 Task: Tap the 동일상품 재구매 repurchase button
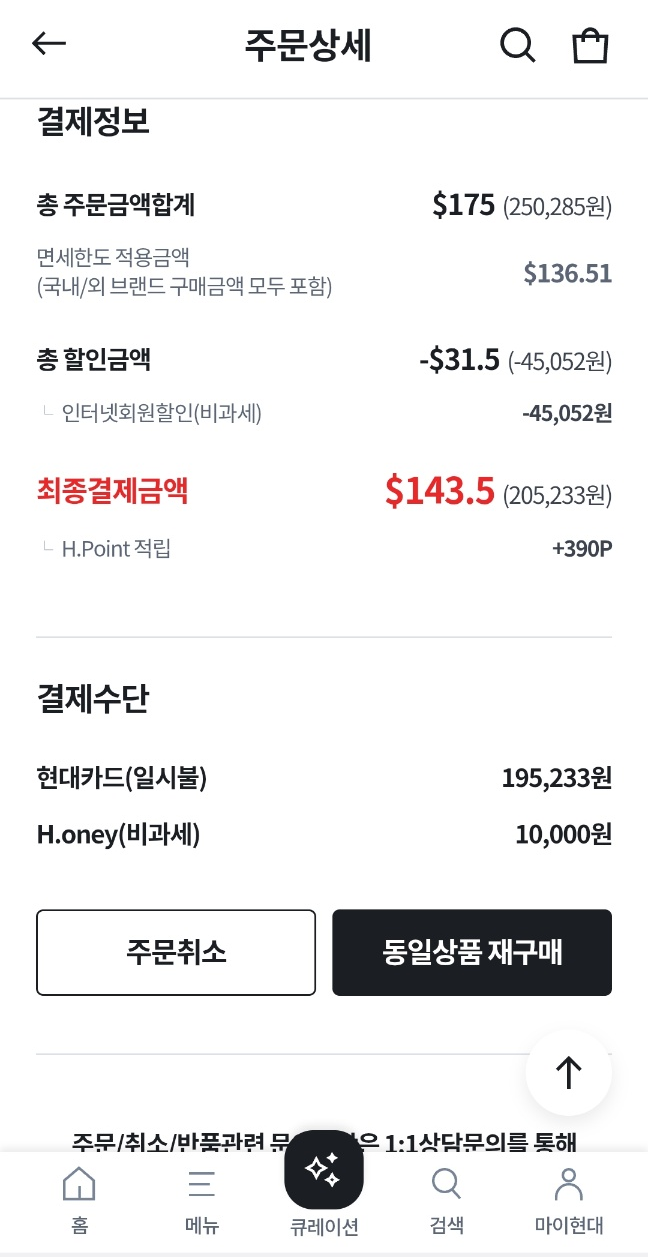click(x=471, y=952)
